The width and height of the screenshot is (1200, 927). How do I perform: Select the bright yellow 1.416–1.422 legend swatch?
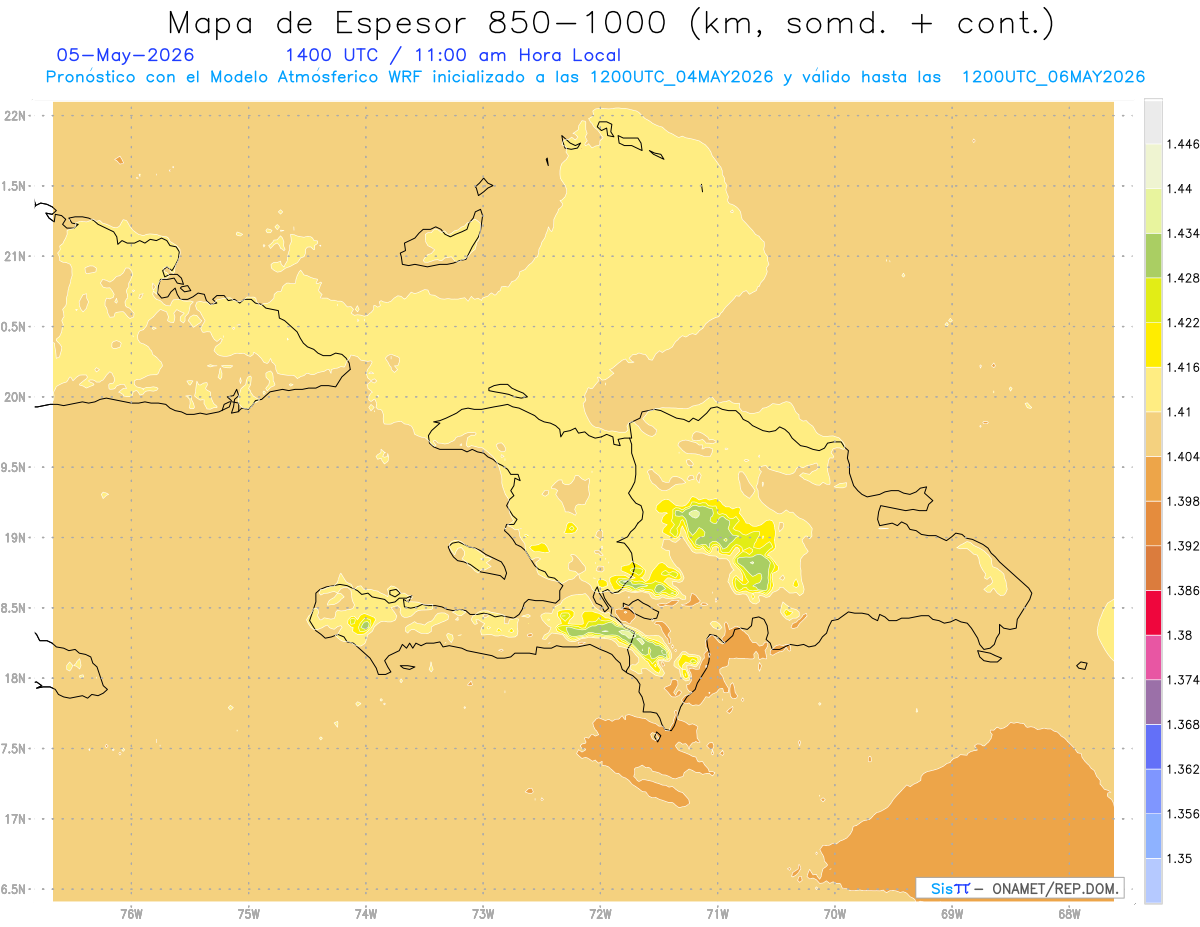click(x=1153, y=344)
